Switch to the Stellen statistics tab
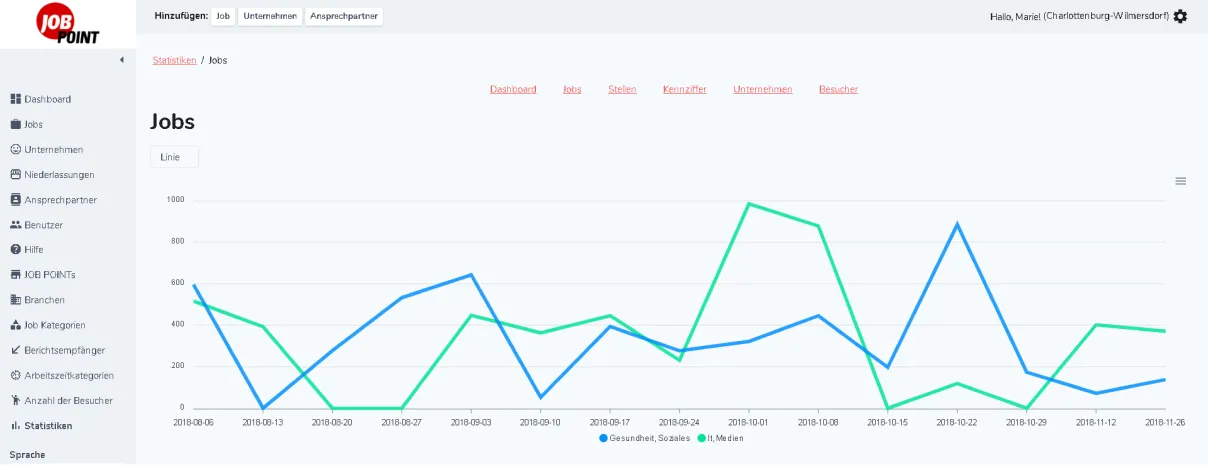Screen dimensions: 1208x465 click(622, 89)
